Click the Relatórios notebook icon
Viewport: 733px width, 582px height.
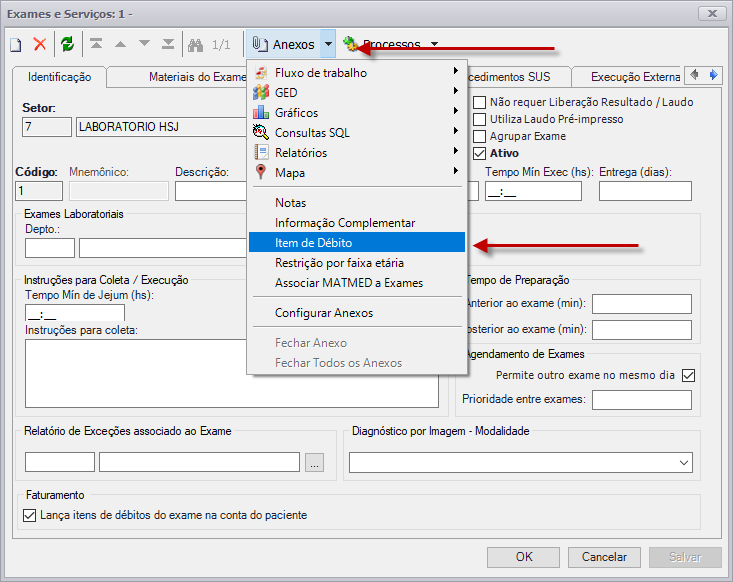pyautogui.click(x=261, y=152)
